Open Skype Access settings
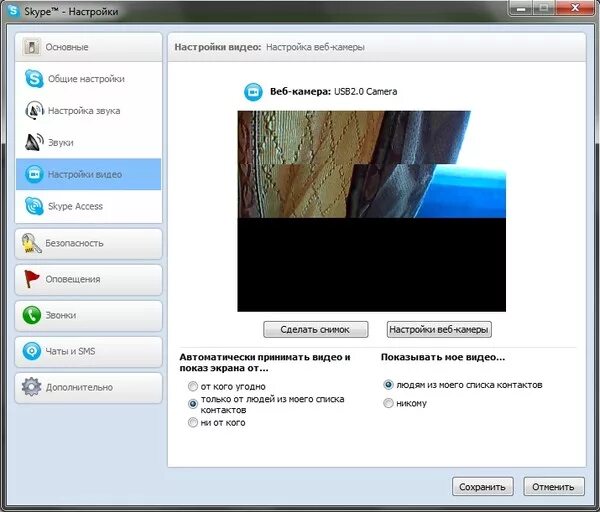The height and width of the screenshot is (512, 600). [88, 206]
